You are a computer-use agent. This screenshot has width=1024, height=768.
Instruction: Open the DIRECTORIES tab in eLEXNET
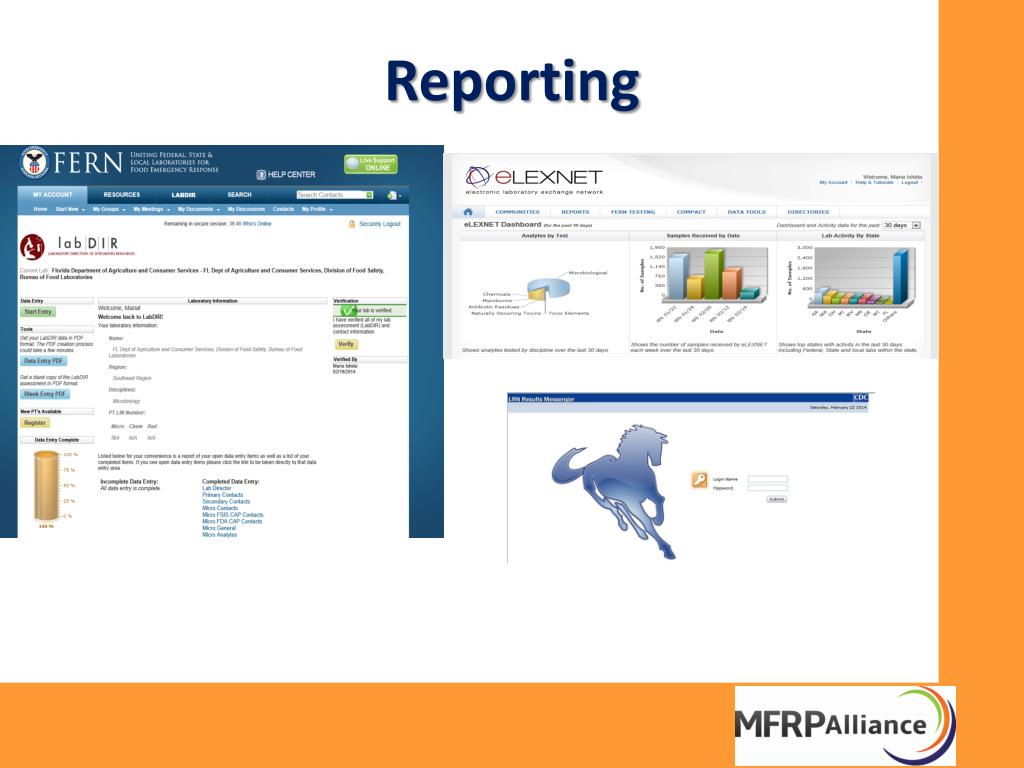pyautogui.click(x=808, y=212)
